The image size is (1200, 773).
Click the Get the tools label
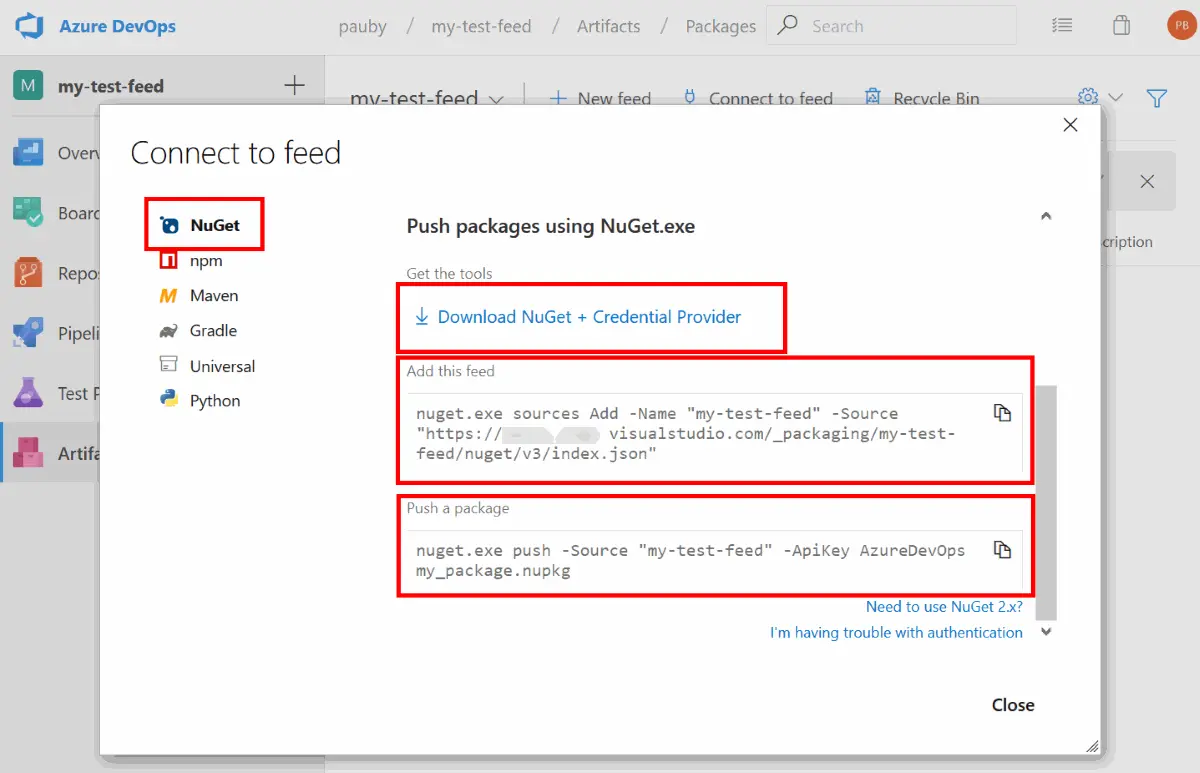[x=449, y=273]
